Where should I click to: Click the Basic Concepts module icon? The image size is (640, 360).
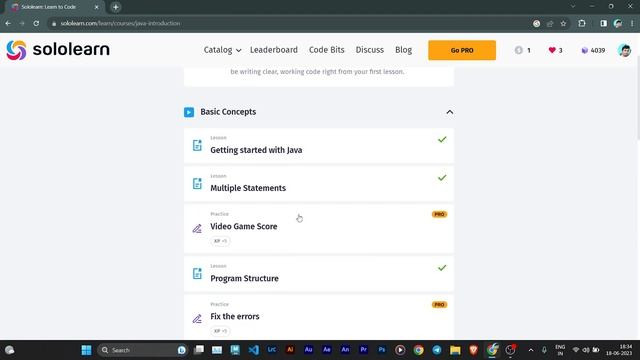click(189, 112)
